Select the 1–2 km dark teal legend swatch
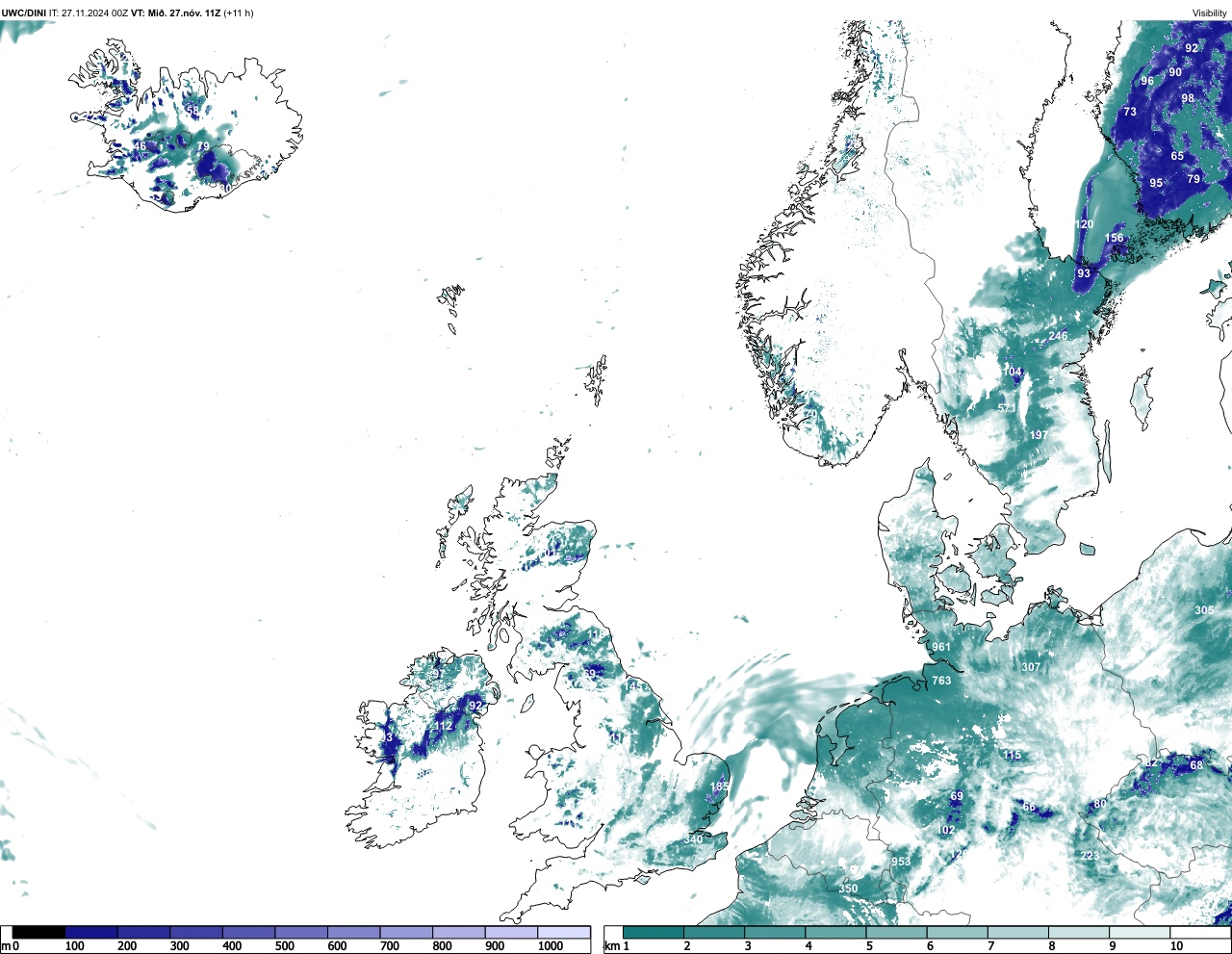Screen dimensions: 1232x954 pos(654,933)
